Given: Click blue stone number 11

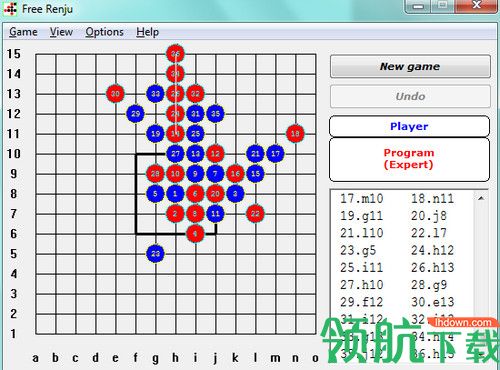Looking at the screenshot, I should pos(215,214).
